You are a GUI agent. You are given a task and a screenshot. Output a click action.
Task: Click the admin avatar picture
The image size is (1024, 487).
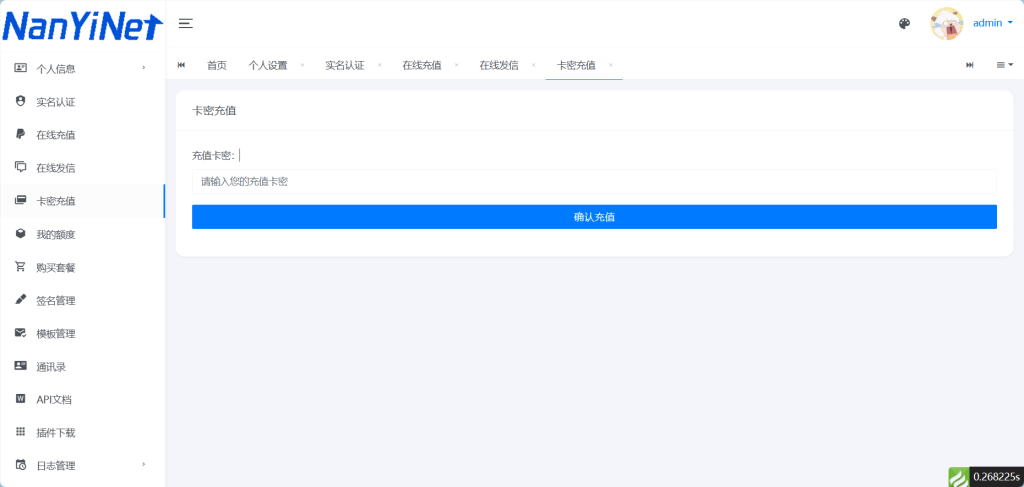pyautogui.click(x=946, y=24)
